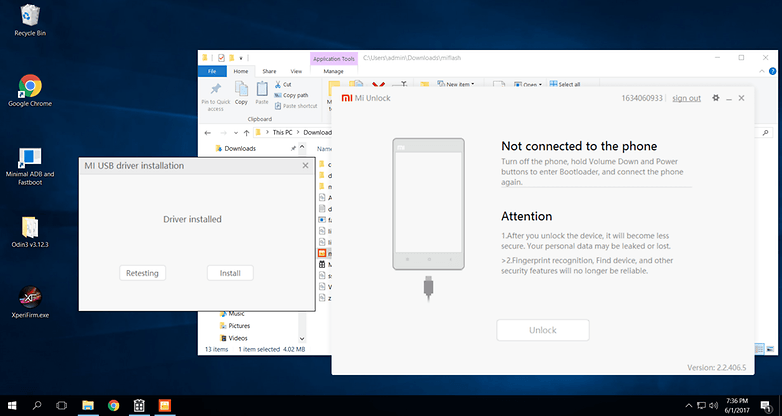The height and width of the screenshot is (416, 782).
Task: Click the File Explorer taskbar icon
Action: (88, 406)
